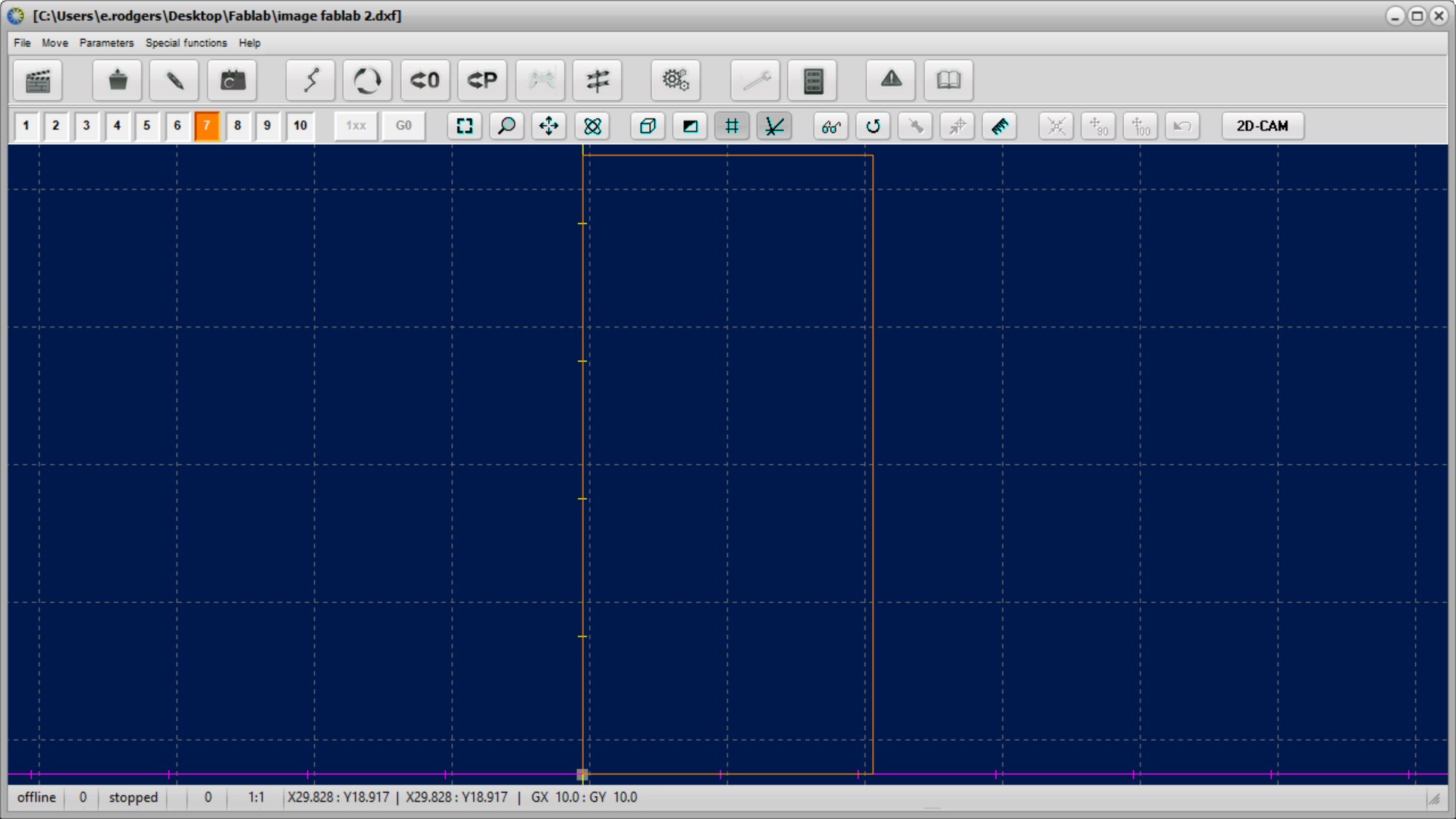Click the pencil edit tool icon
This screenshot has height=819, width=1456.
(x=174, y=80)
